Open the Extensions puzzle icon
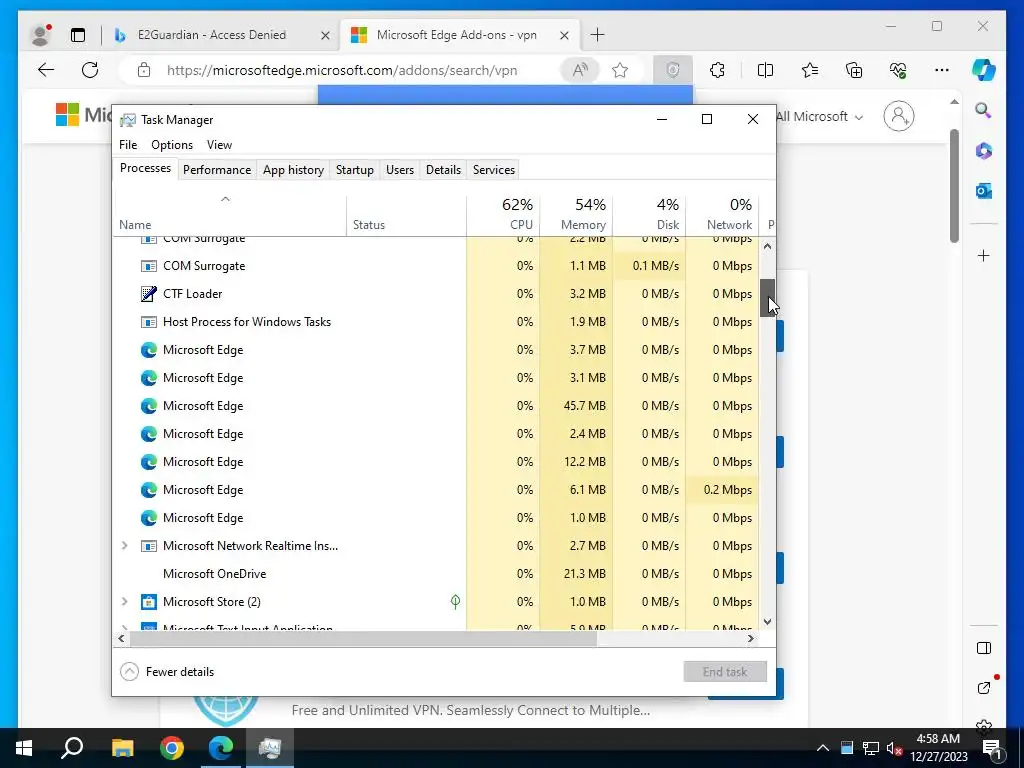 (x=717, y=70)
